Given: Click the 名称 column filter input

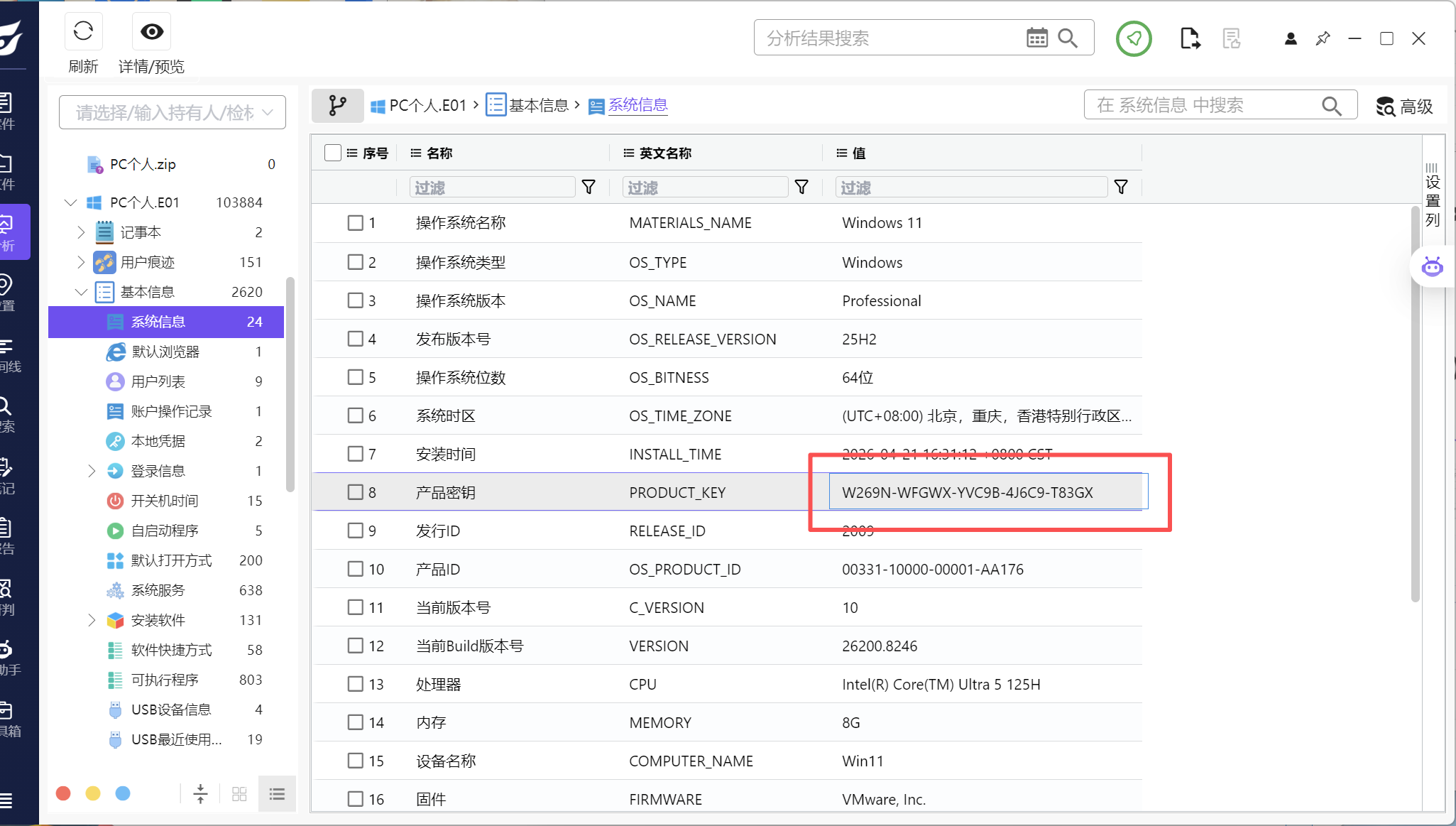Looking at the screenshot, I should click(x=493, y=188).
